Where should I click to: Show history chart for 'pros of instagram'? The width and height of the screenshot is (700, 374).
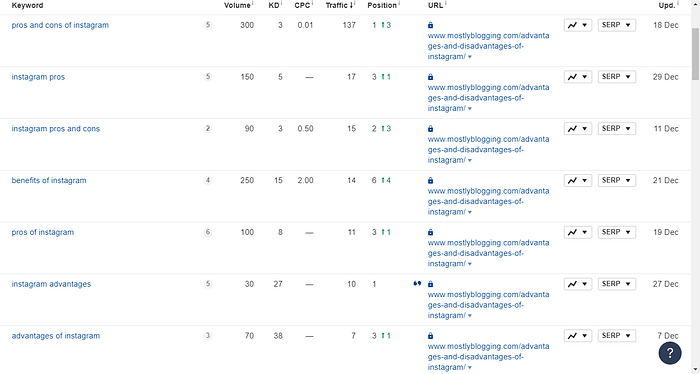coord(578,232)
